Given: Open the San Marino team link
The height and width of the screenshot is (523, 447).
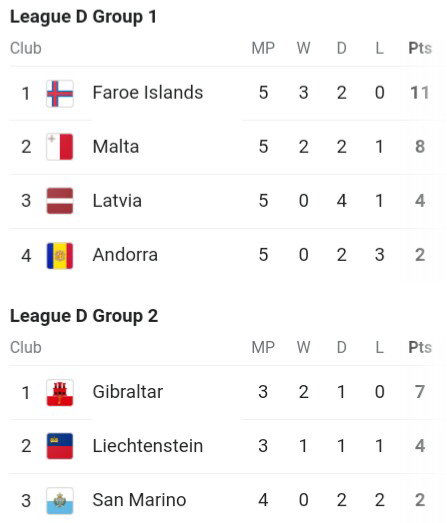Looking at the screenshot, I should click(x=139, y=500).
